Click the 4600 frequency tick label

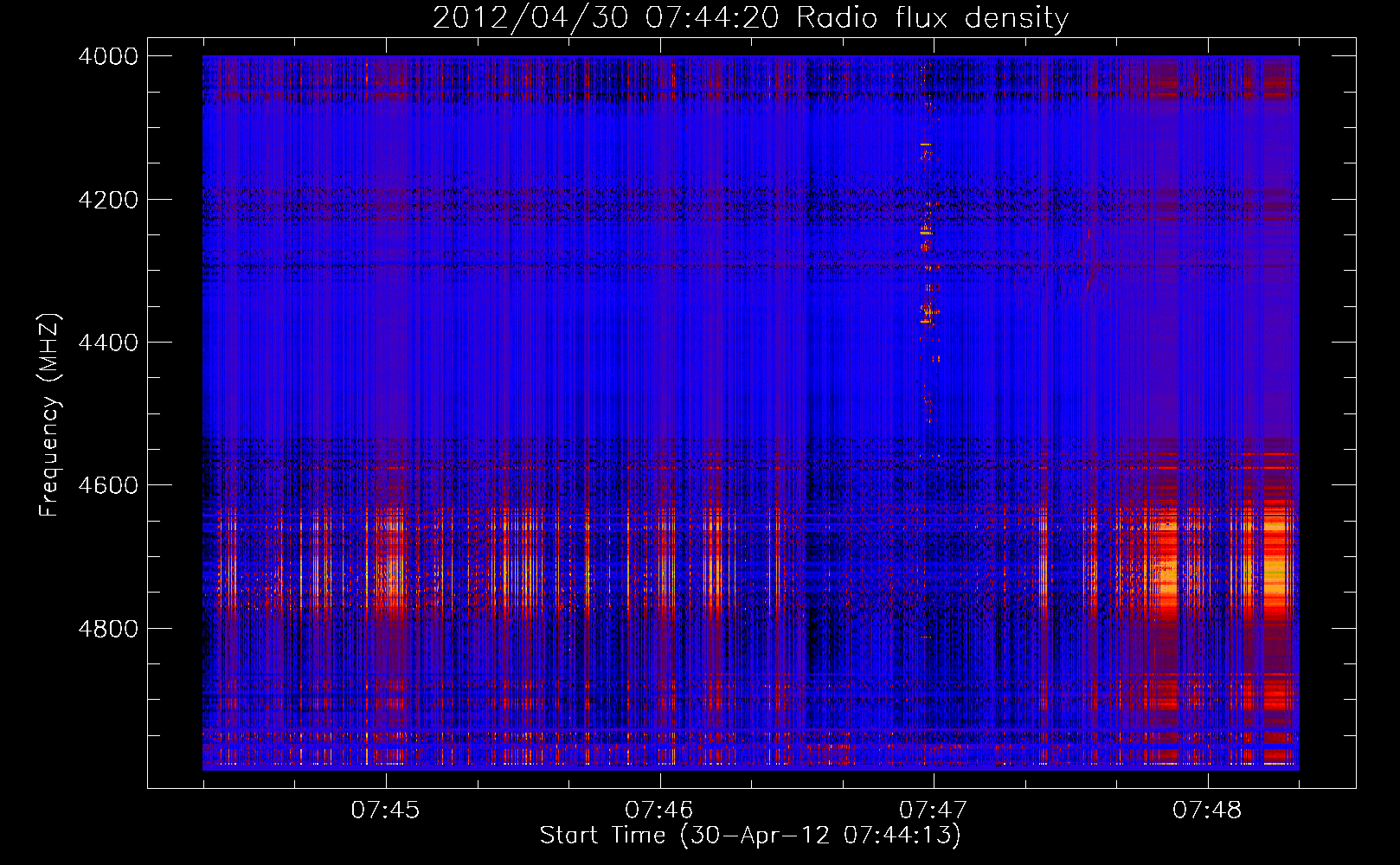pos(108,485)
